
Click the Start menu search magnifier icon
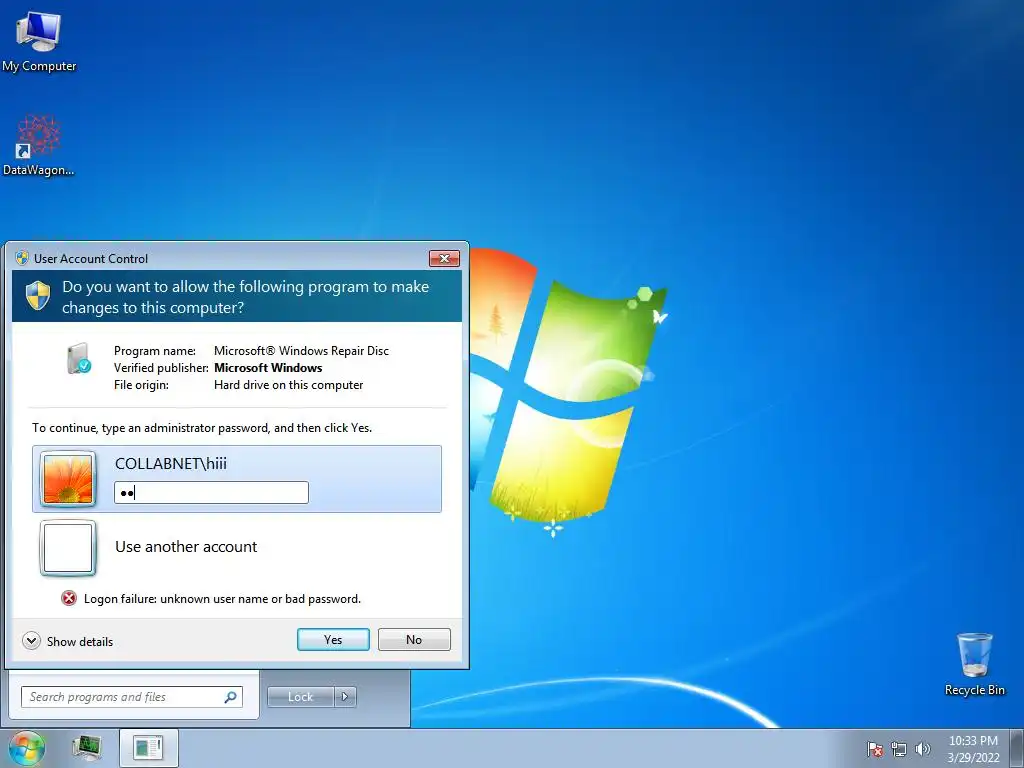click(x=230, y=697)
